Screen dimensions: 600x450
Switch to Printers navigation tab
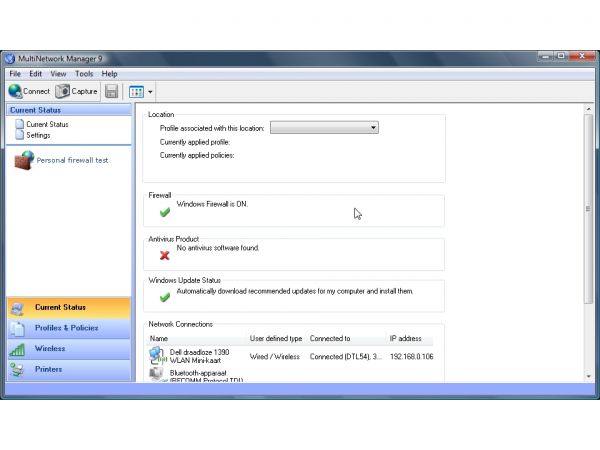pos(69,370)
